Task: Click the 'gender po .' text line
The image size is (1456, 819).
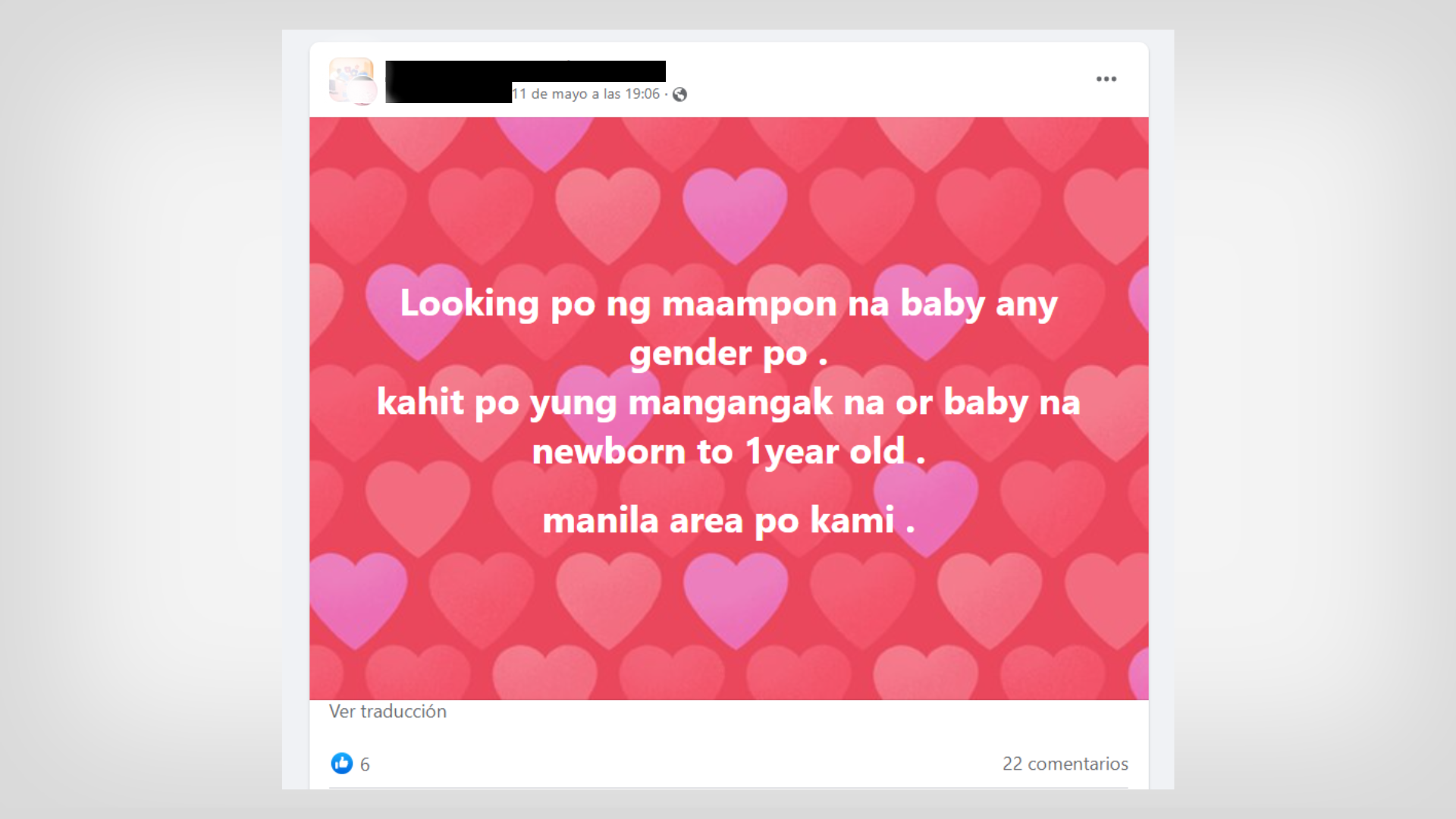Action: click(728, 353)
